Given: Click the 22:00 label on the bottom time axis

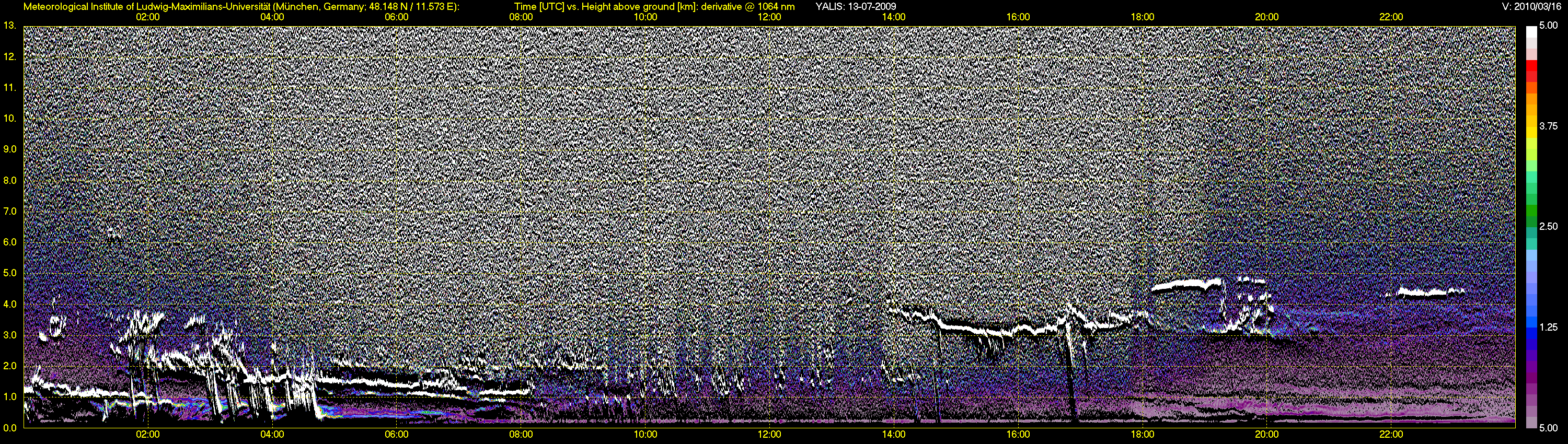Looking at the screenshot, I should (1391, 434).
